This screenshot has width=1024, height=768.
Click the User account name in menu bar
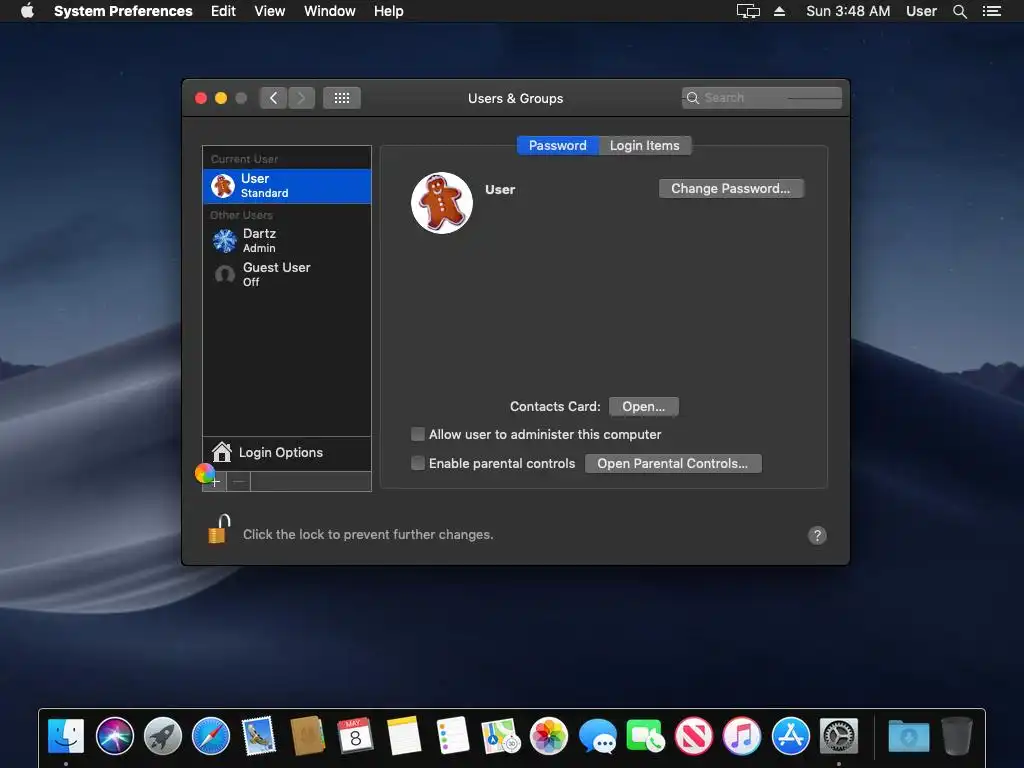pos(921,11)
